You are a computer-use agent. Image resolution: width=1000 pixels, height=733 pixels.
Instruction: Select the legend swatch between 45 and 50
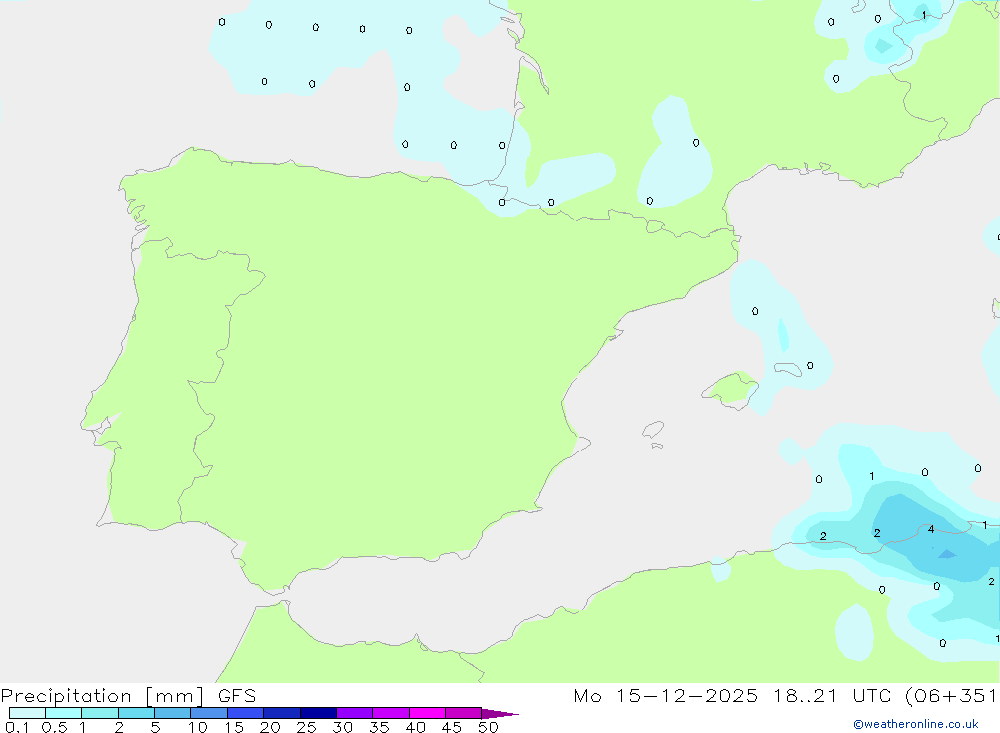464,713
